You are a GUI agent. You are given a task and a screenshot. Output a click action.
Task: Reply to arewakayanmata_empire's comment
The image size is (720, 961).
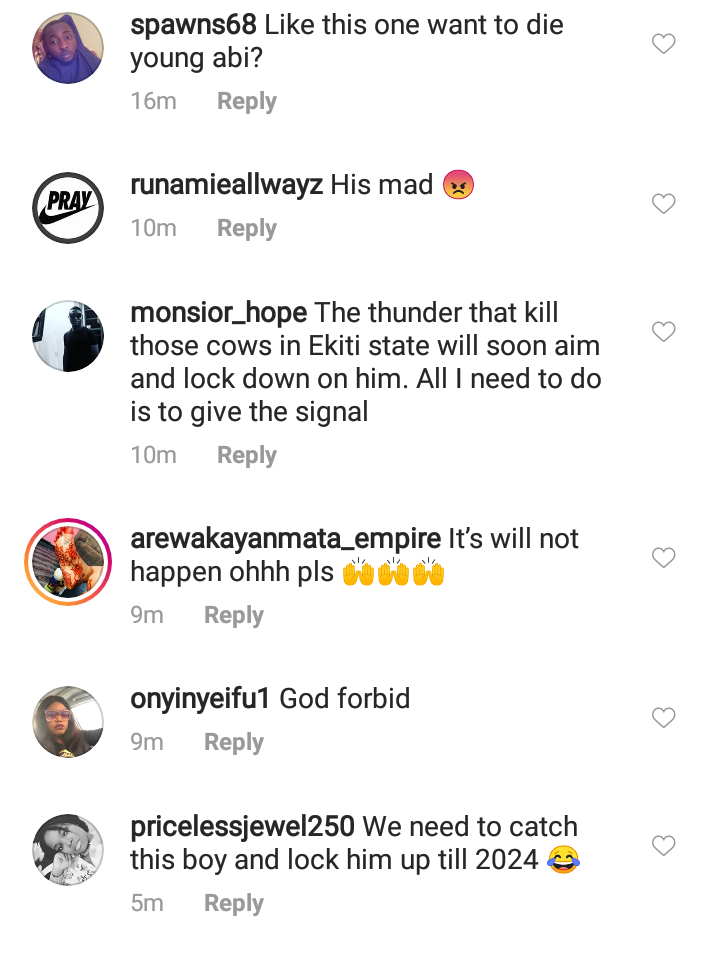click(233, 616)
